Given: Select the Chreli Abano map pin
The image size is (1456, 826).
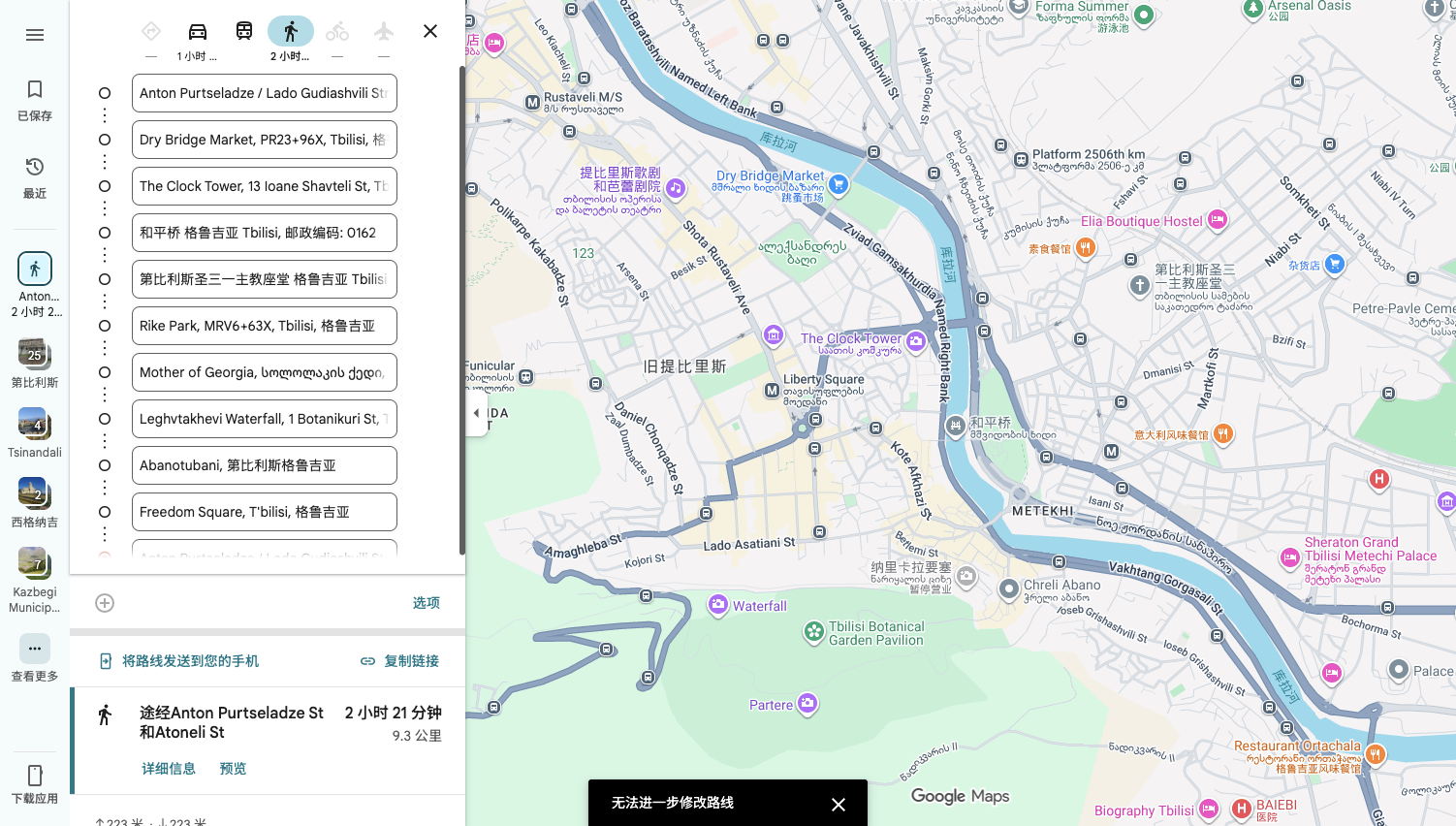Looking at the screenshot, I should click(1009, 588).
